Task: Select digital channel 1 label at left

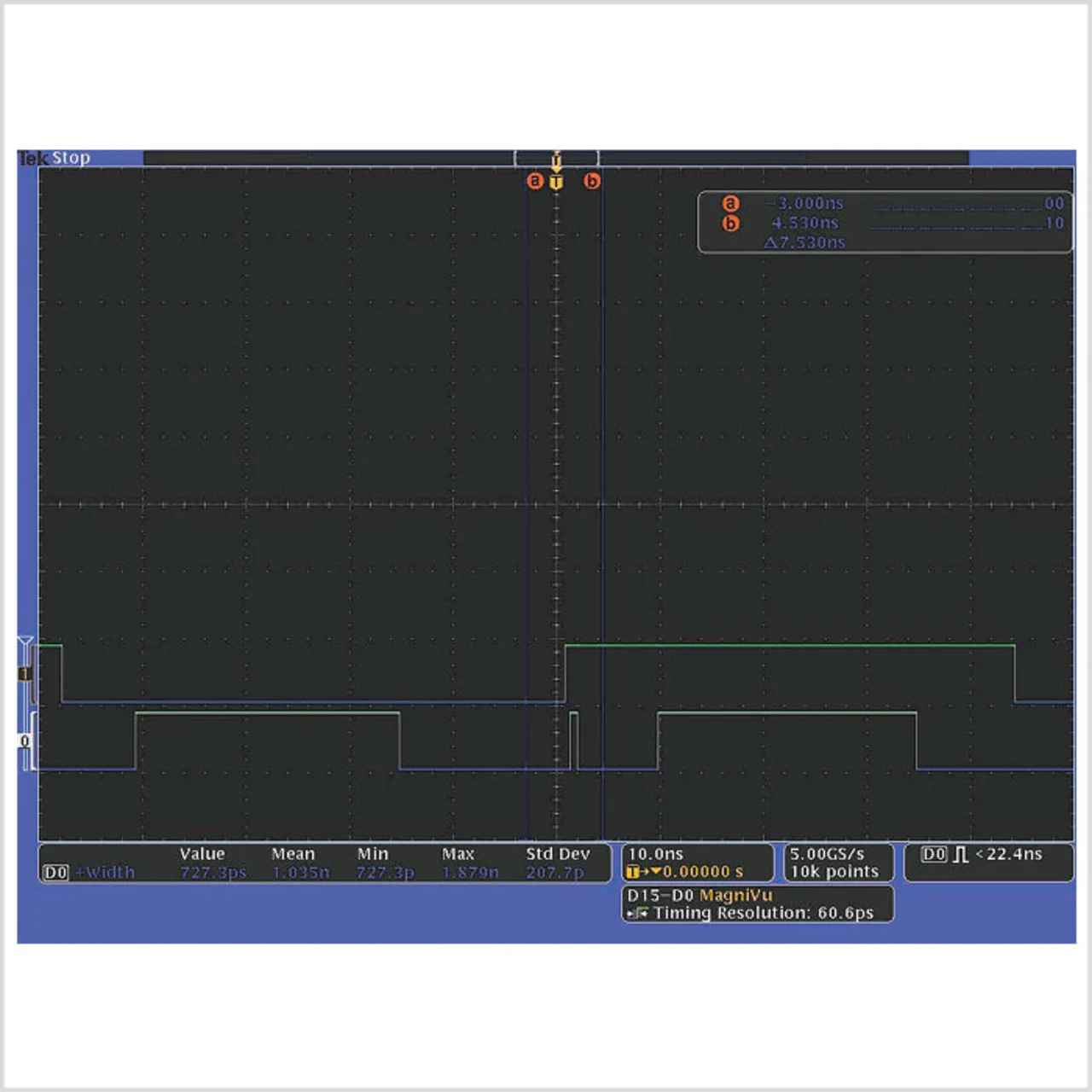Action: (25, 673)
